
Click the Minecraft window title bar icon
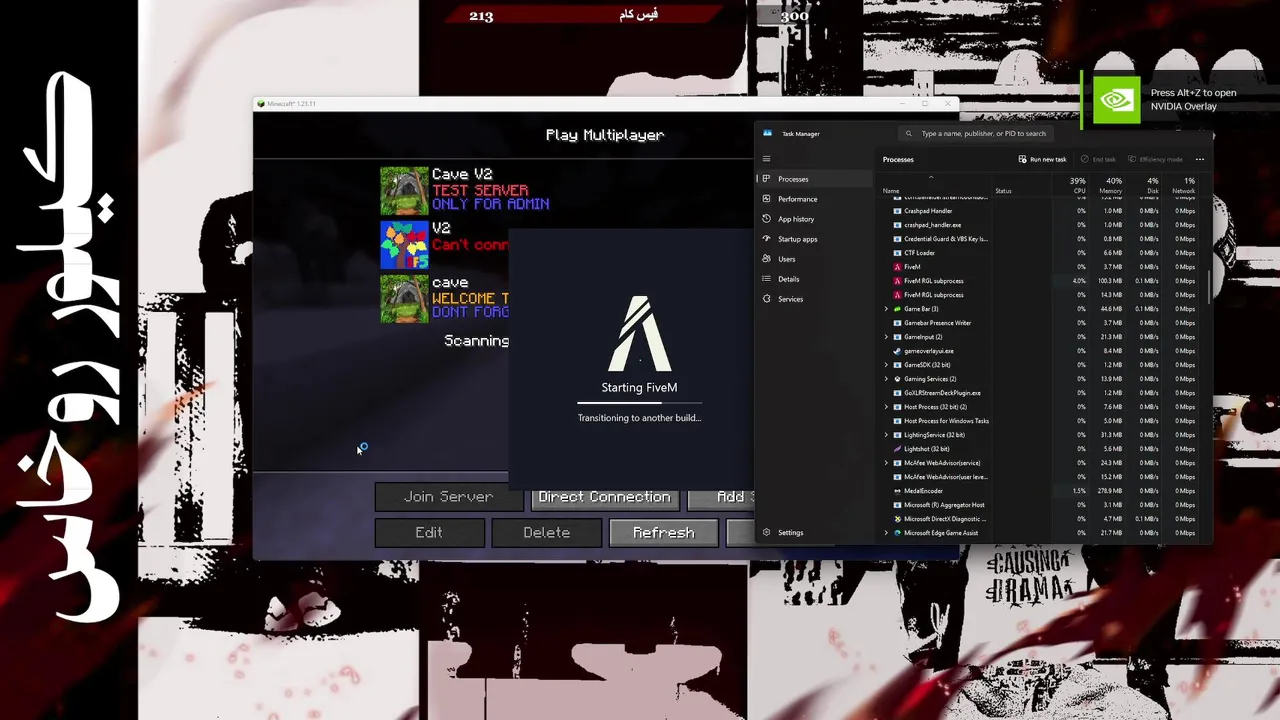pyautogui.click(x=261, y=104)
